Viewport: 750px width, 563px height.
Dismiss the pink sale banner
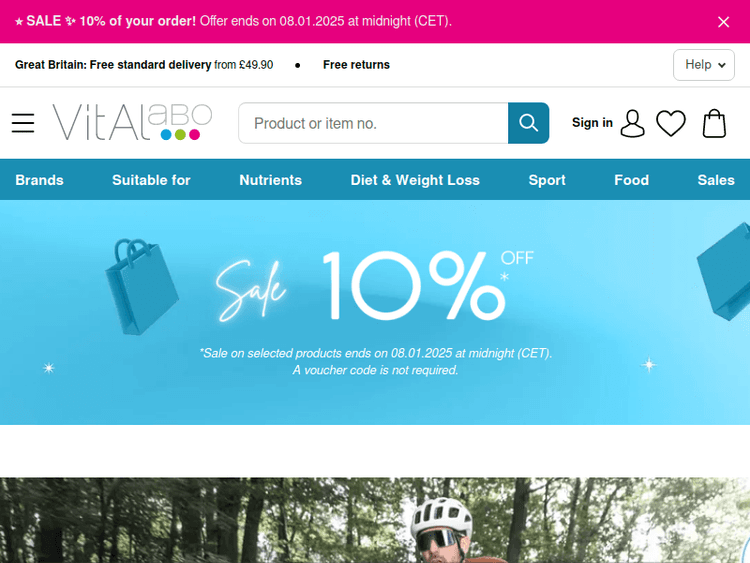(x=723, y=22)
